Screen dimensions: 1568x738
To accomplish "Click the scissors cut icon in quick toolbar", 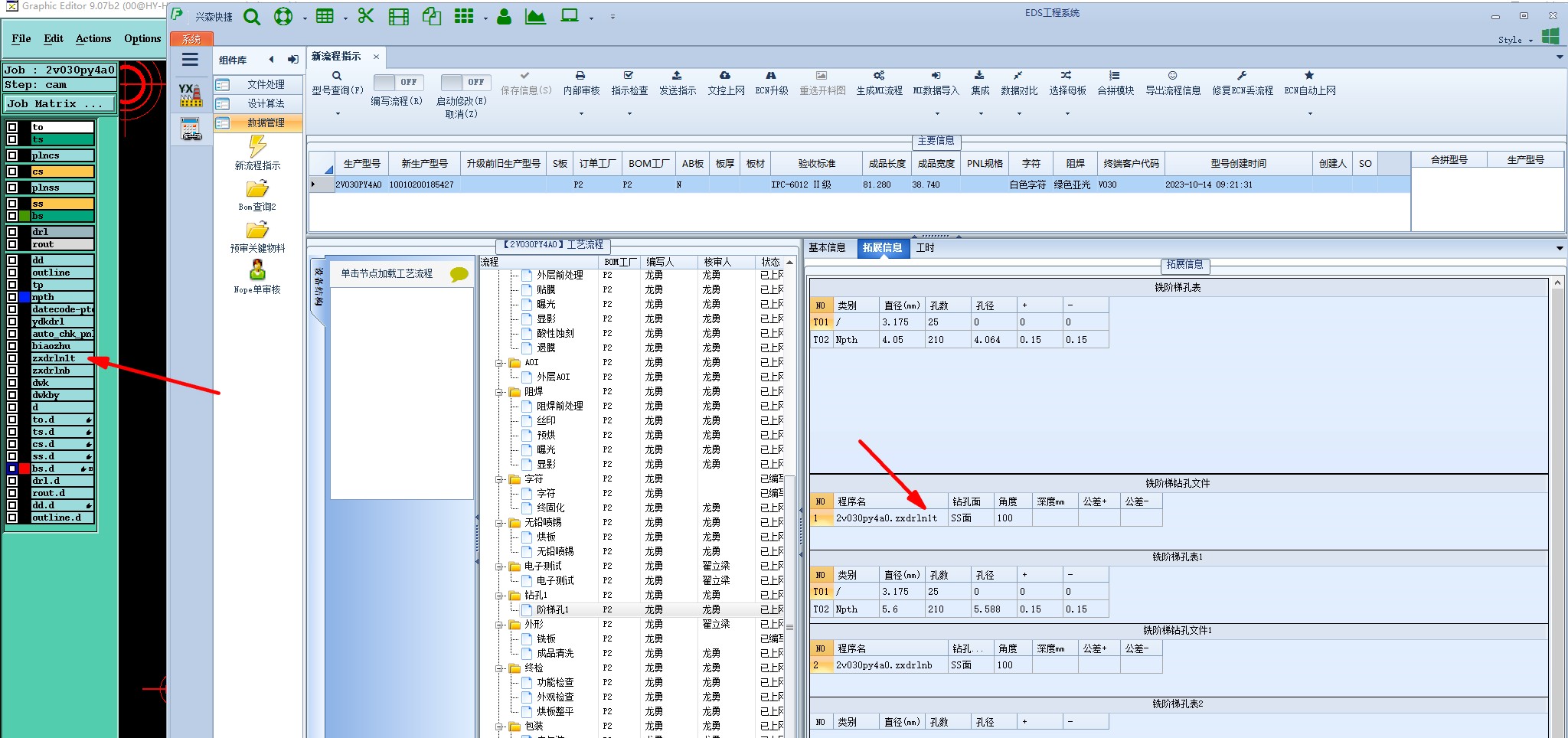I will tap(366, 16).
